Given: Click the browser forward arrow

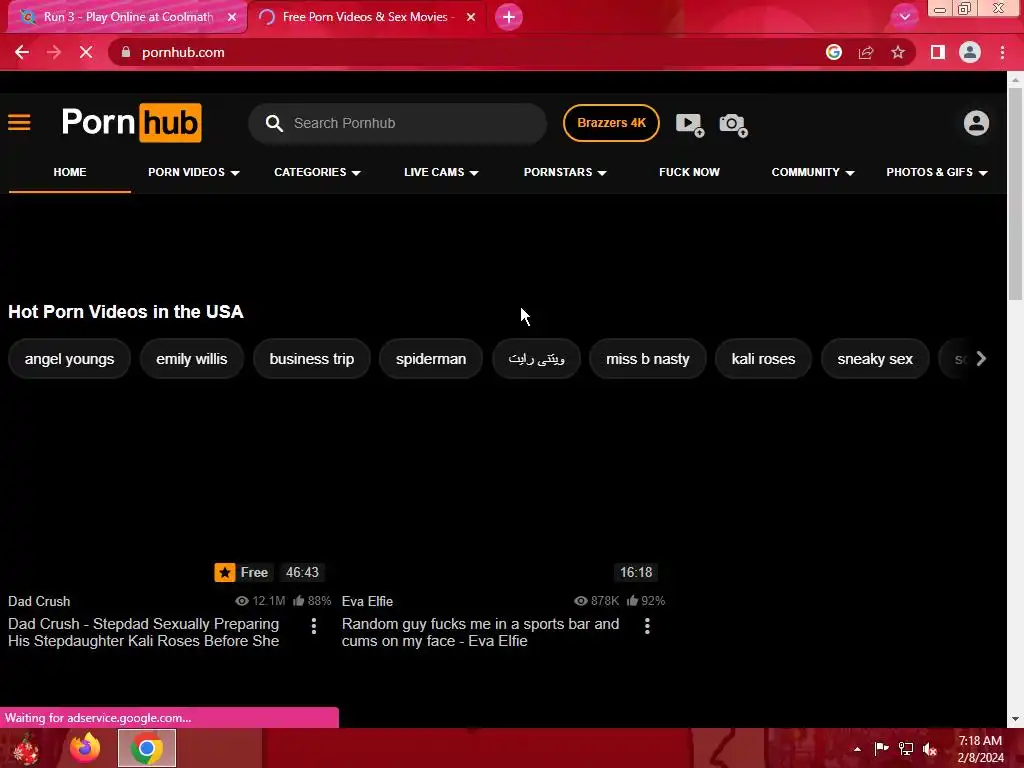Looking at the screenshot, I should pos(54,52).
